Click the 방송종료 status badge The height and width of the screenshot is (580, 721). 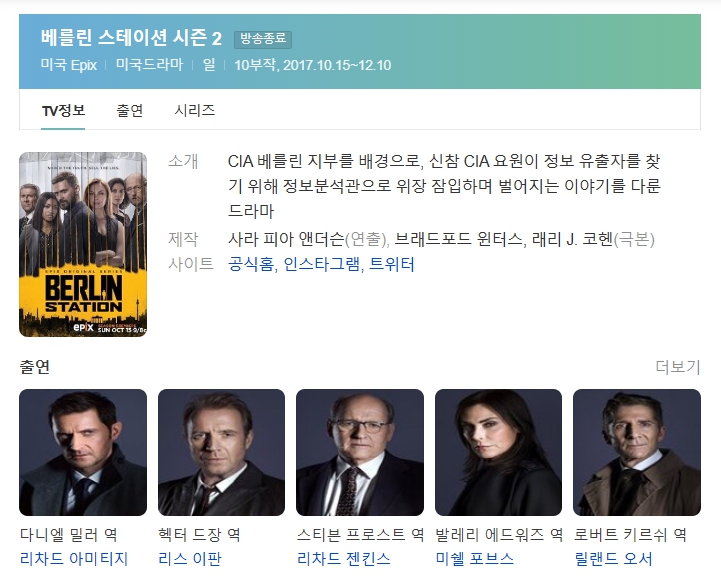click(x=263, y=39)
